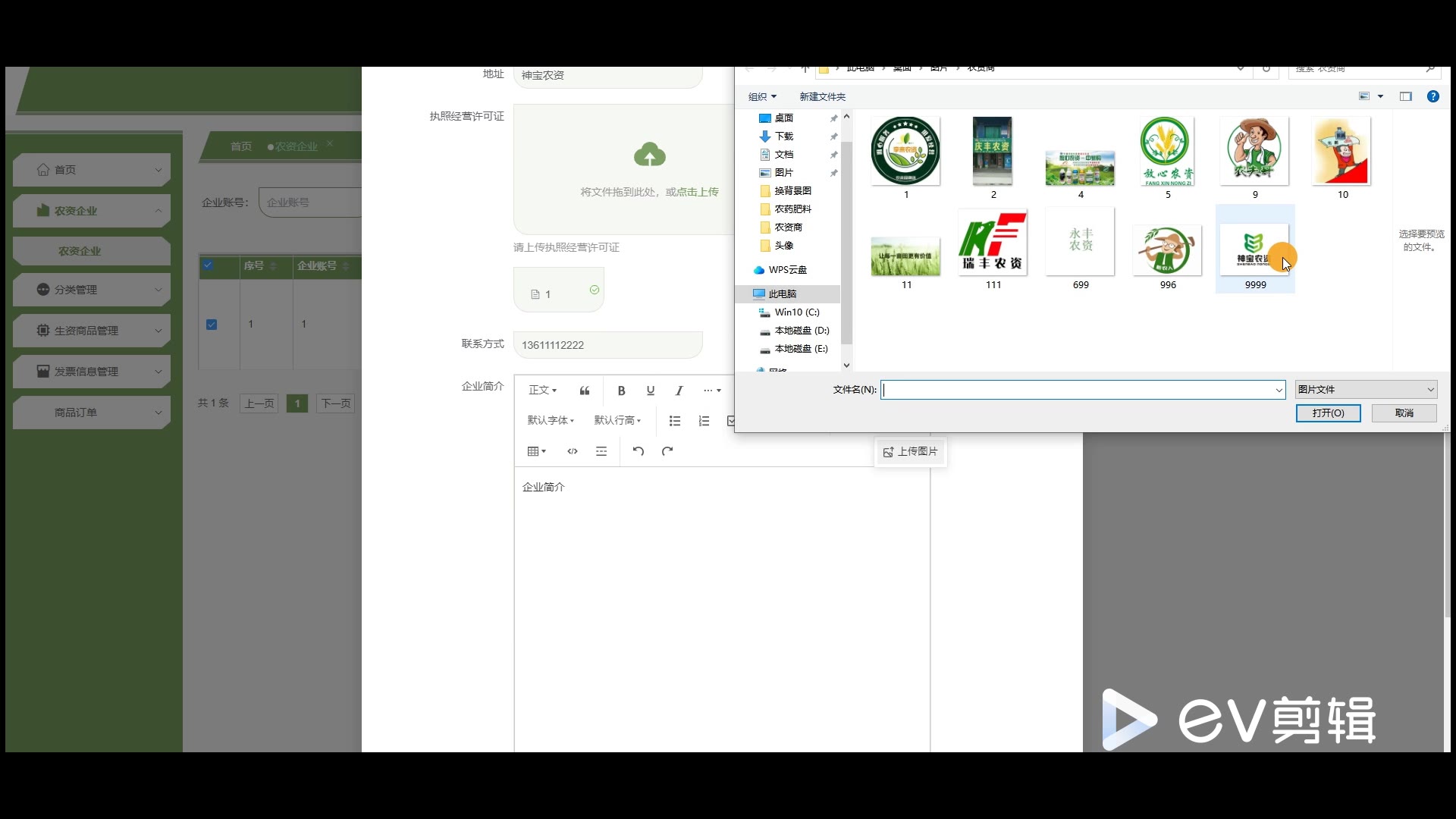
Task: Insert a blockquote with the quote icon
Action: click(585, 391)
